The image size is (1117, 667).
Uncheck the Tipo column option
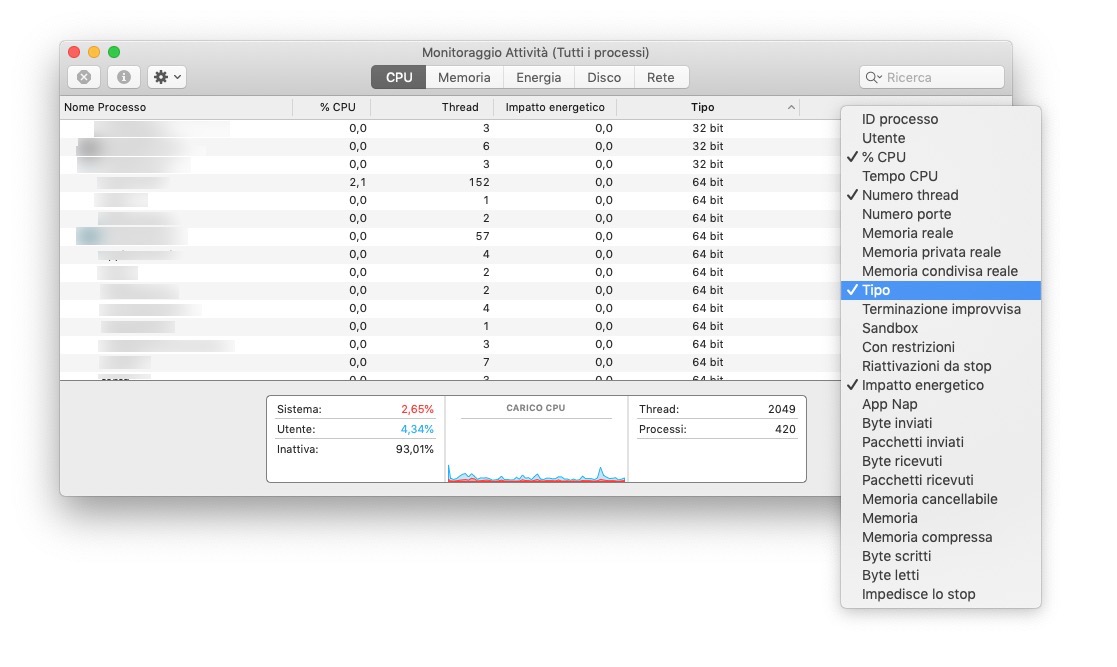(875, 290)
